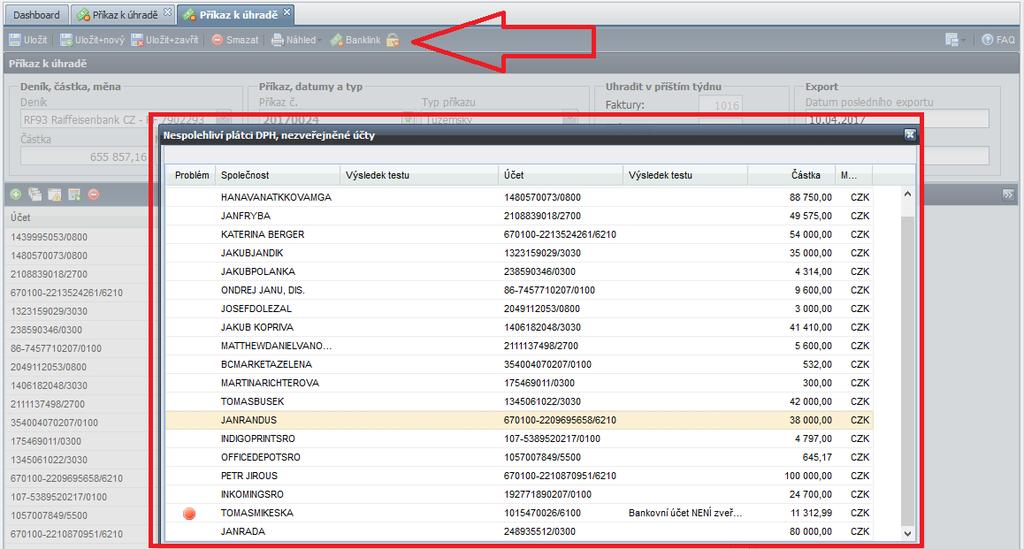Image resolution: width=1024 pixels, height=549 pixels.
Task: Select the HANAVANATKKOVAMGA row
Action: click(519, 197)
